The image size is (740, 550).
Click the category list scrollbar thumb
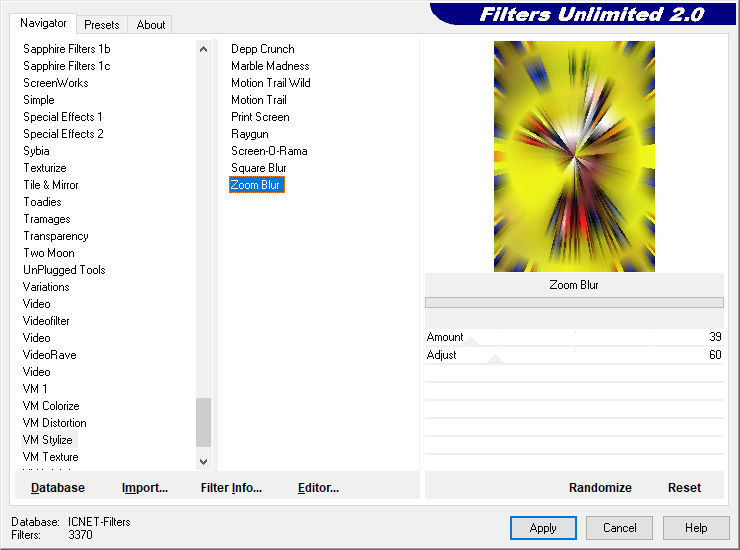tap(203, 422)
